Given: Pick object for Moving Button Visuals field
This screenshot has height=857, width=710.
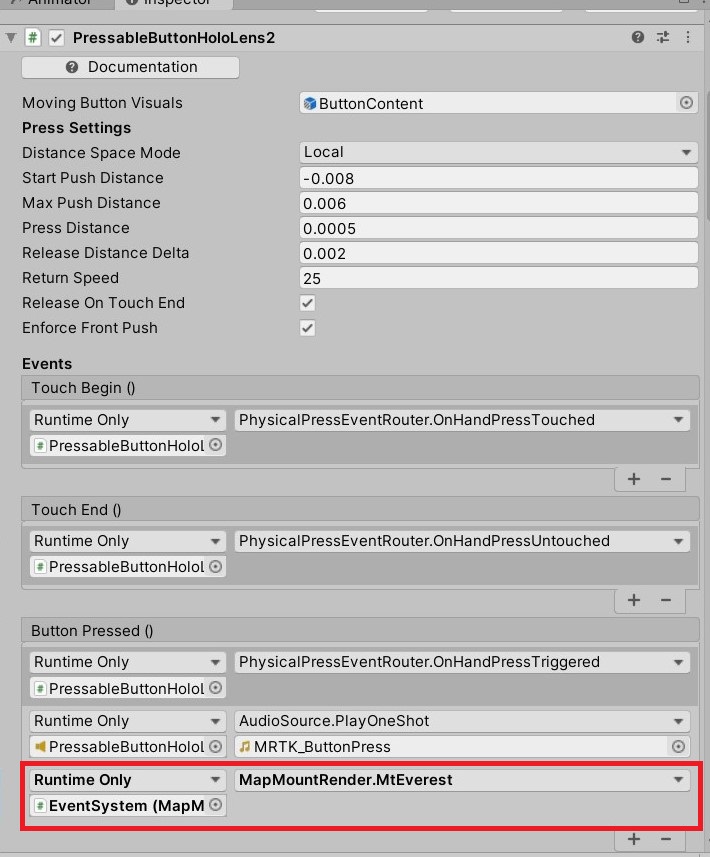Looking at the screenshot, I should (x=686, y=103).
